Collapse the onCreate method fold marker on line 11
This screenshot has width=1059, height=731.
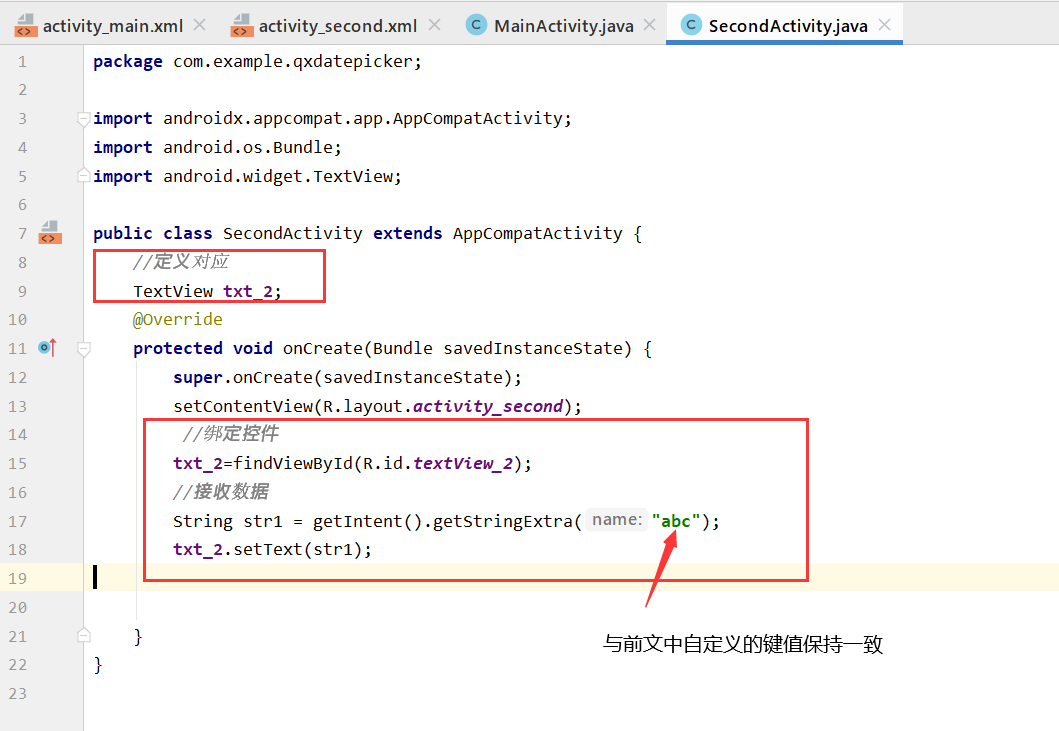coord(84,349)
